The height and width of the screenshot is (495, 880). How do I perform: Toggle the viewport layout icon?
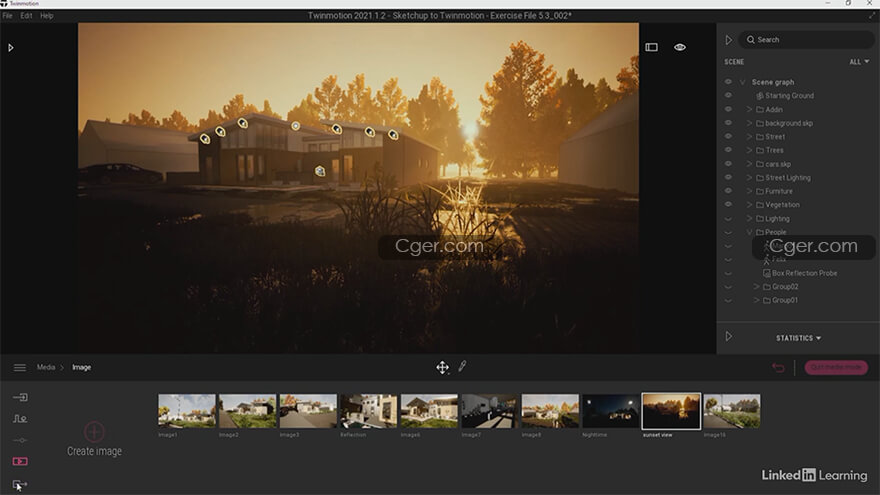tap(652, 47)
